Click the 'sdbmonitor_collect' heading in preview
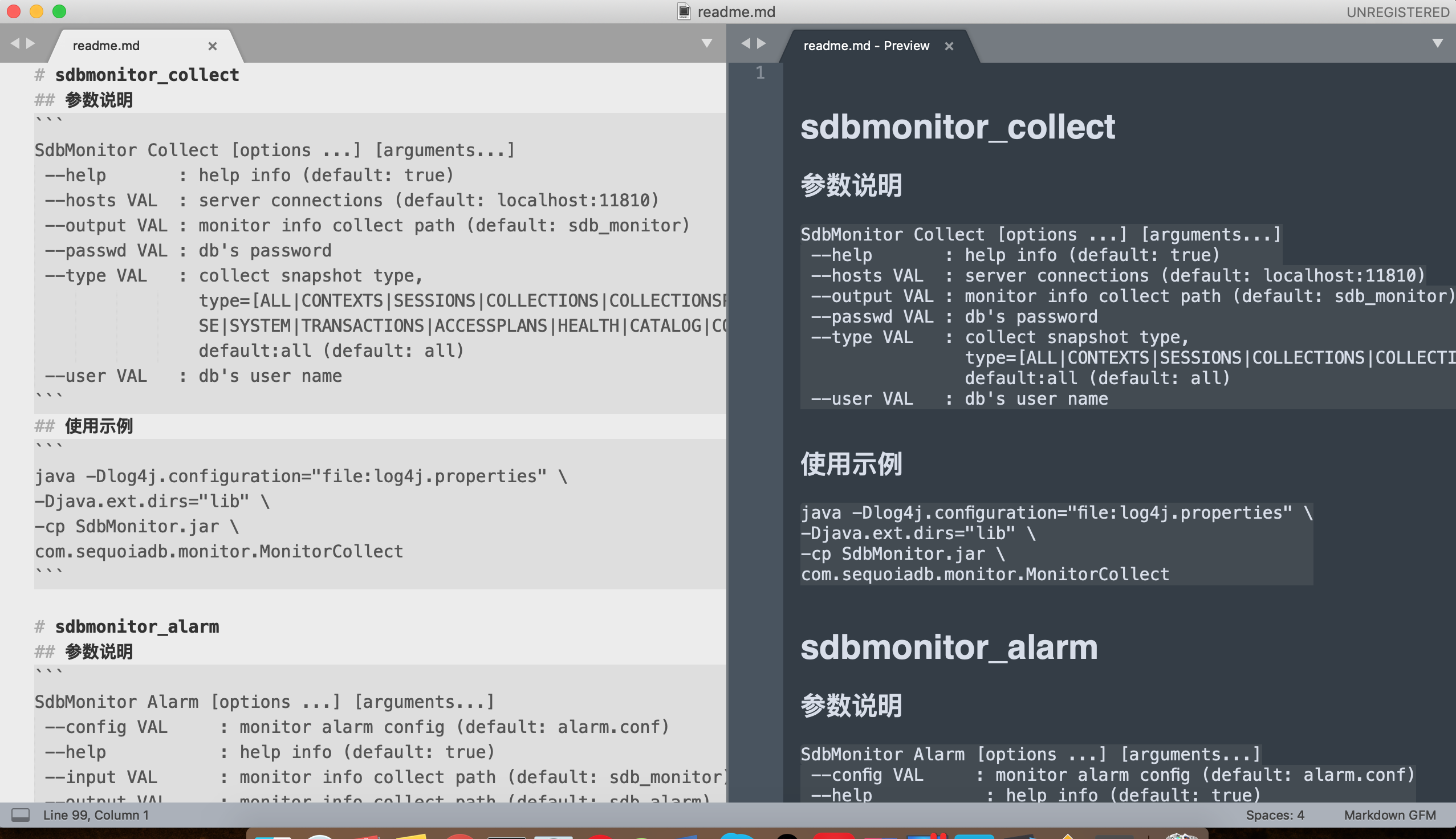The image size is (1456, 839). tap(958, 127)
